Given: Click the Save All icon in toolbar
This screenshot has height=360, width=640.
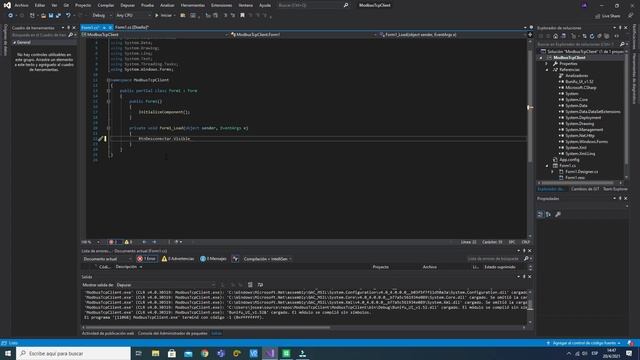Looking at the screenshot, I should pyautogui.click(x=58, y=16).
